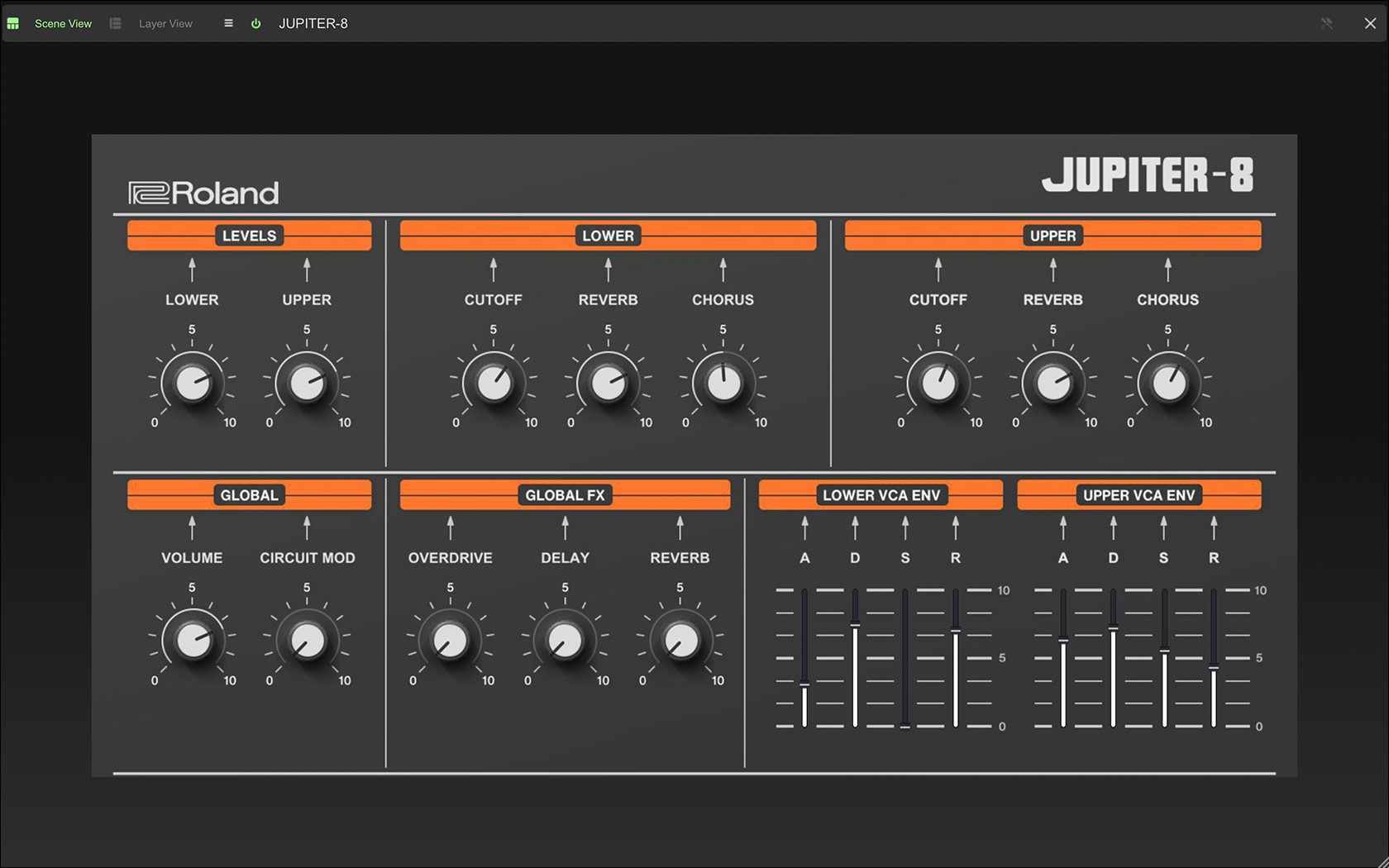
Task: Click the Layer View list icon
Action: pos(116,23)
